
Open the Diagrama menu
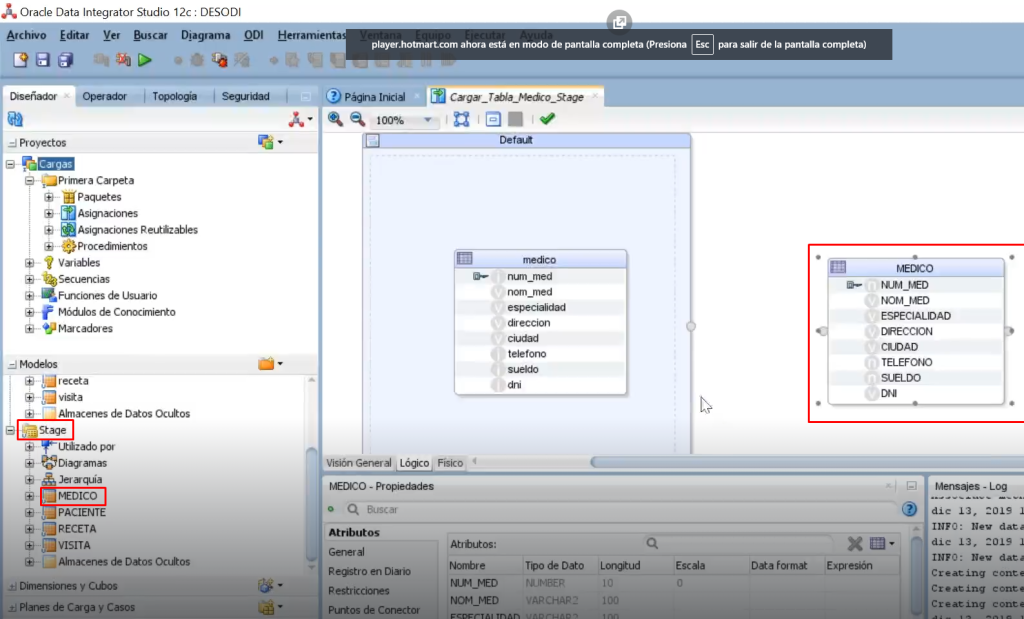coord(205,35)
